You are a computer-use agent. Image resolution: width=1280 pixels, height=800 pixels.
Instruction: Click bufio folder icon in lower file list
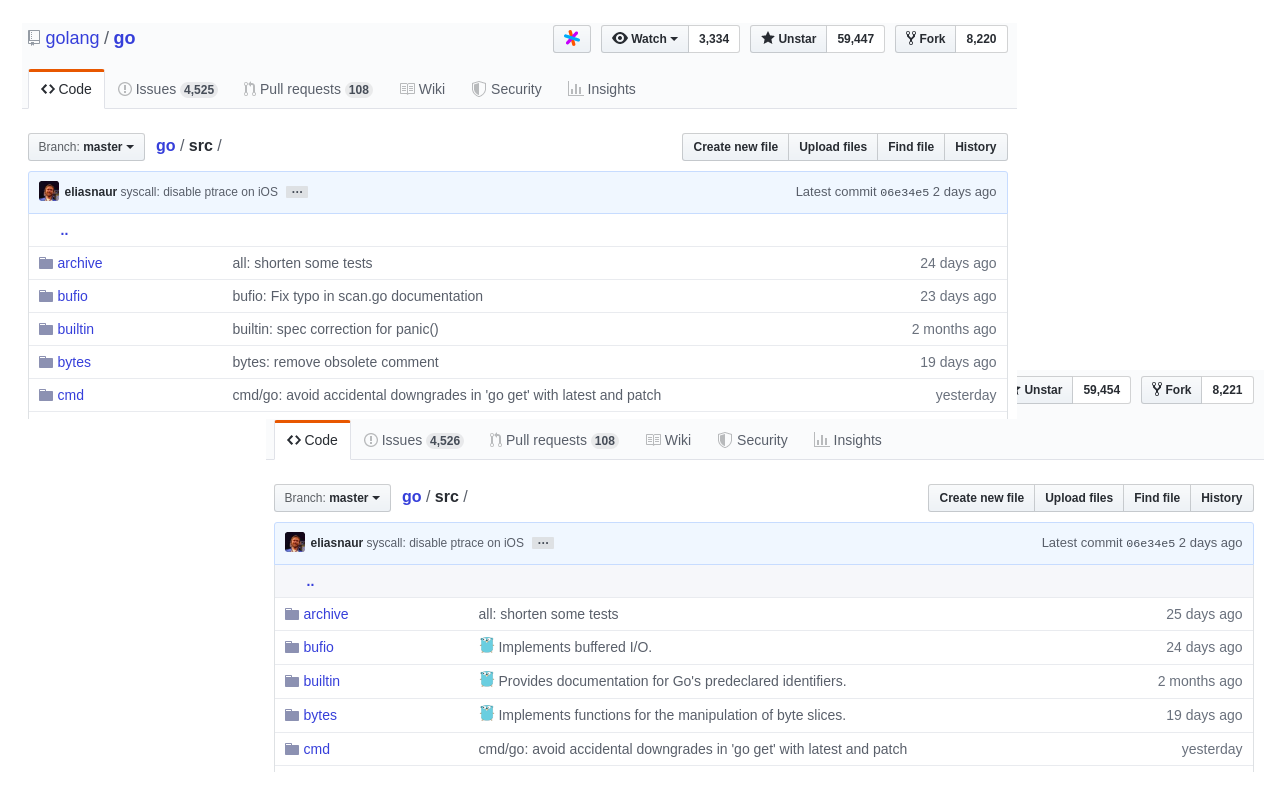click(x=292, y=647)
